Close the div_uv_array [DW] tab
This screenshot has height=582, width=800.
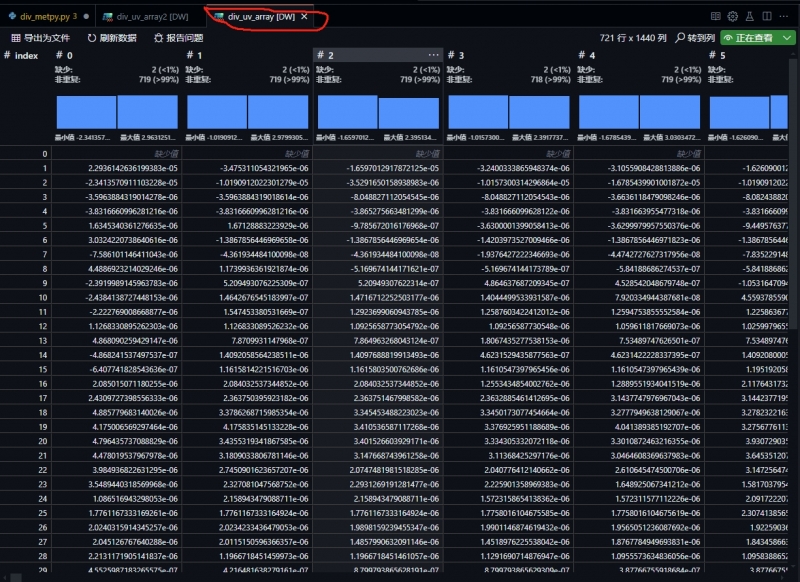(x=305, y=16)
